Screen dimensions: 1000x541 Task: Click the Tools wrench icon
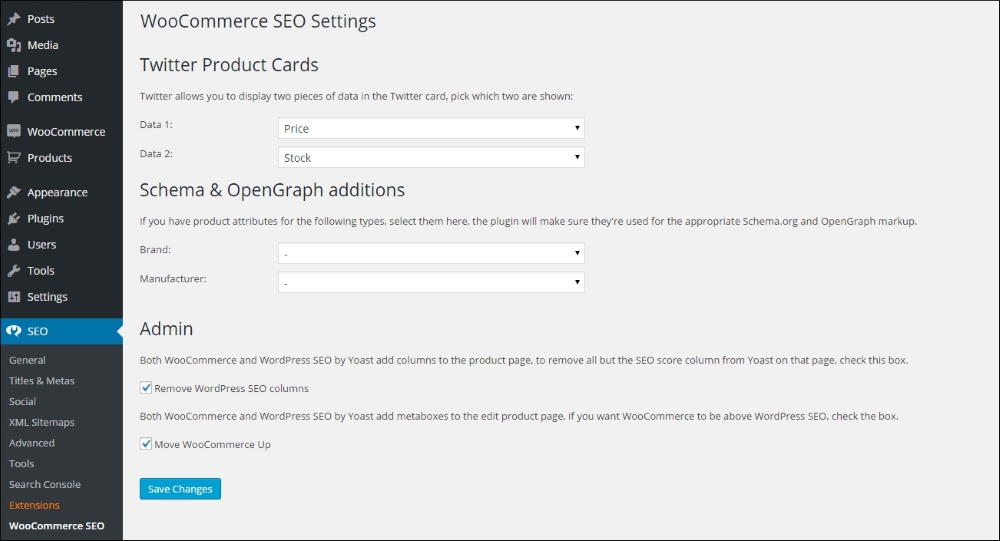click(x=13, y=270)
